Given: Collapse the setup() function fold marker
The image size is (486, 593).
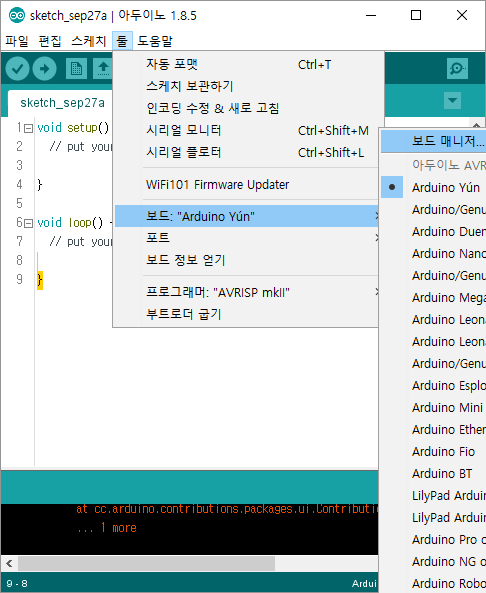Looking at the screenshot, I should point(28,129).
